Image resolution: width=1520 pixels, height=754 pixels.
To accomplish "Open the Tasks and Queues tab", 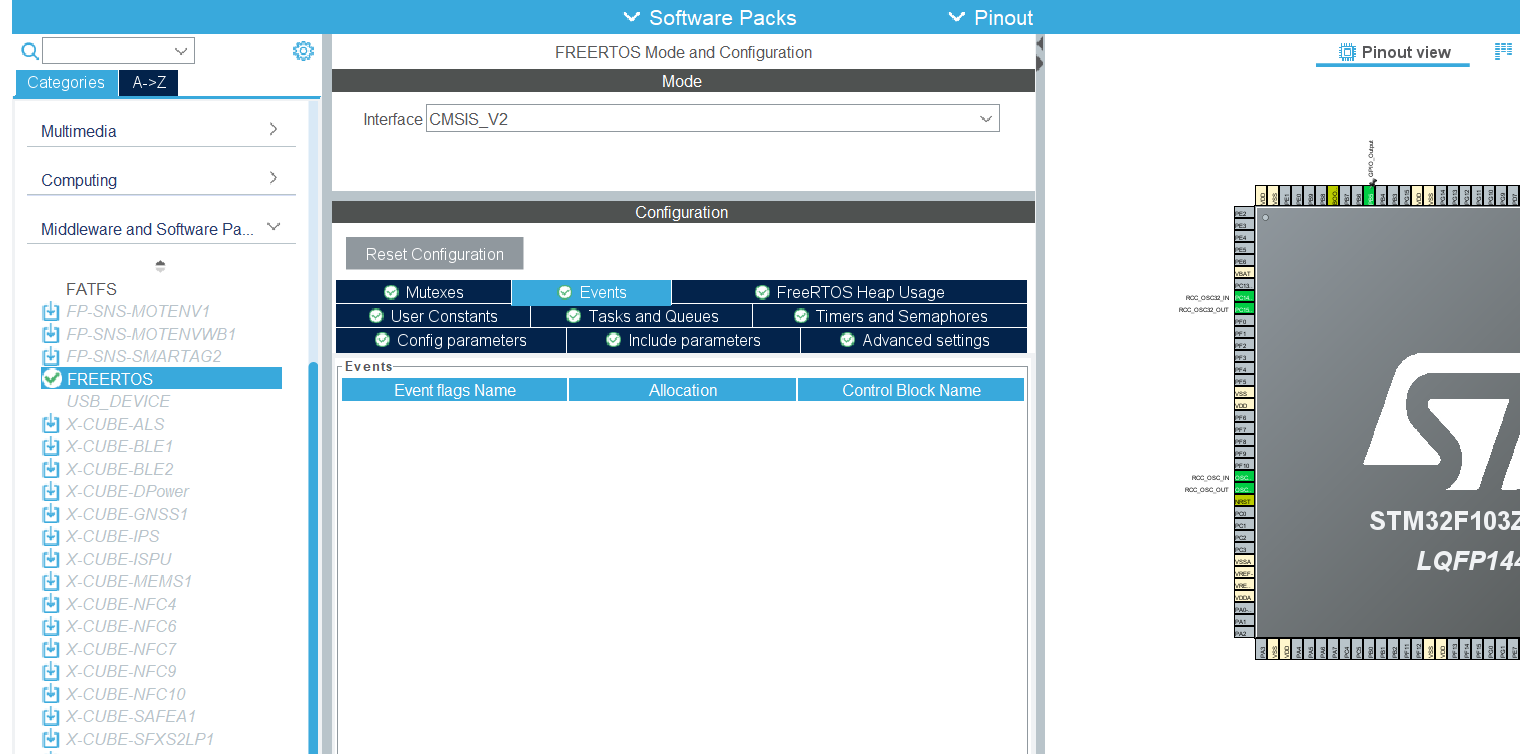I will pyautogui.click(x=641, y=316).
